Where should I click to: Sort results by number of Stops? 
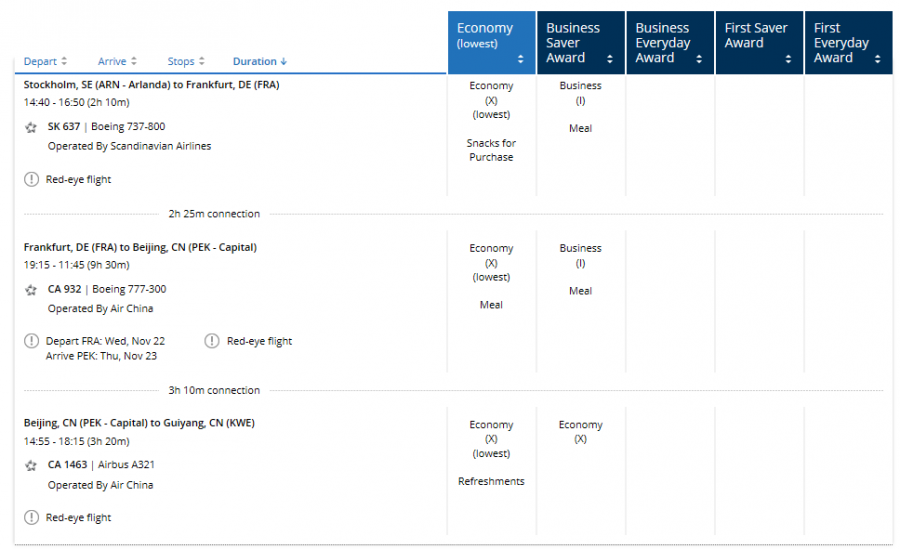click(x=186, y=62)
